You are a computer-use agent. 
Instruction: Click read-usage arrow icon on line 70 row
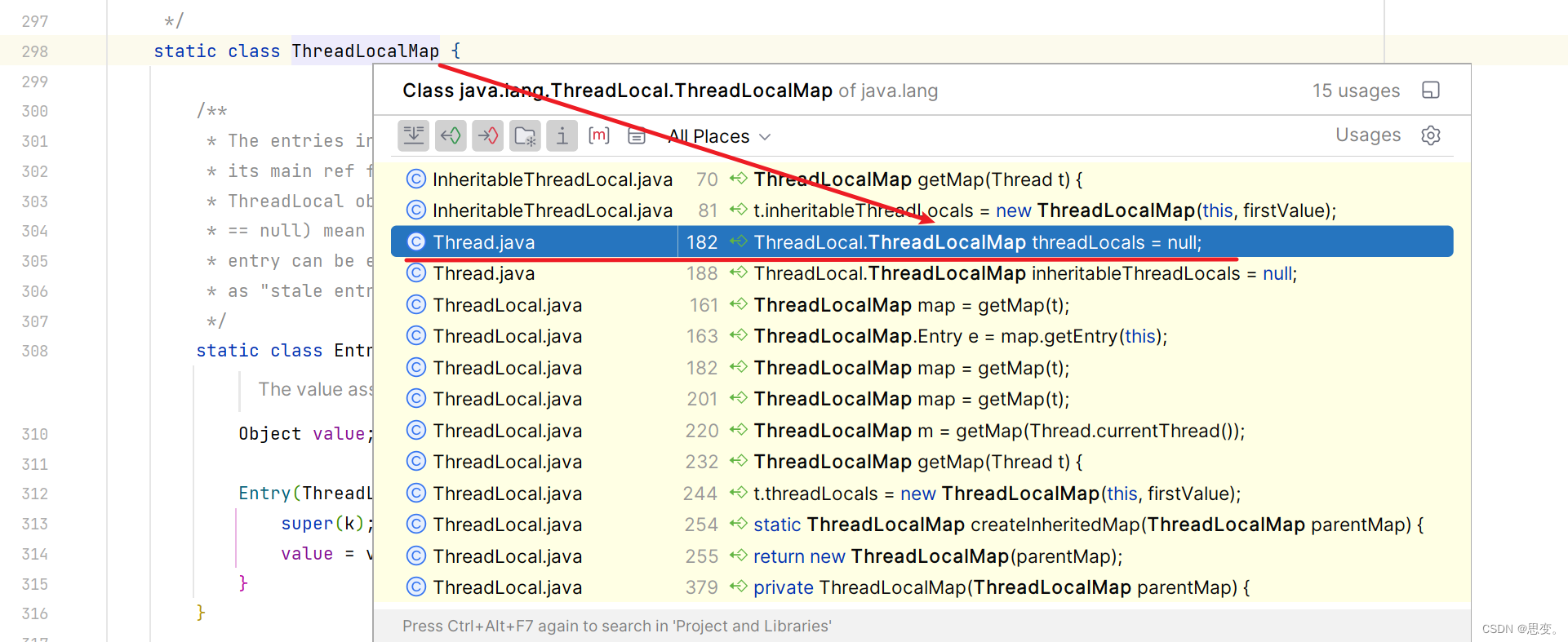(738, 179)
